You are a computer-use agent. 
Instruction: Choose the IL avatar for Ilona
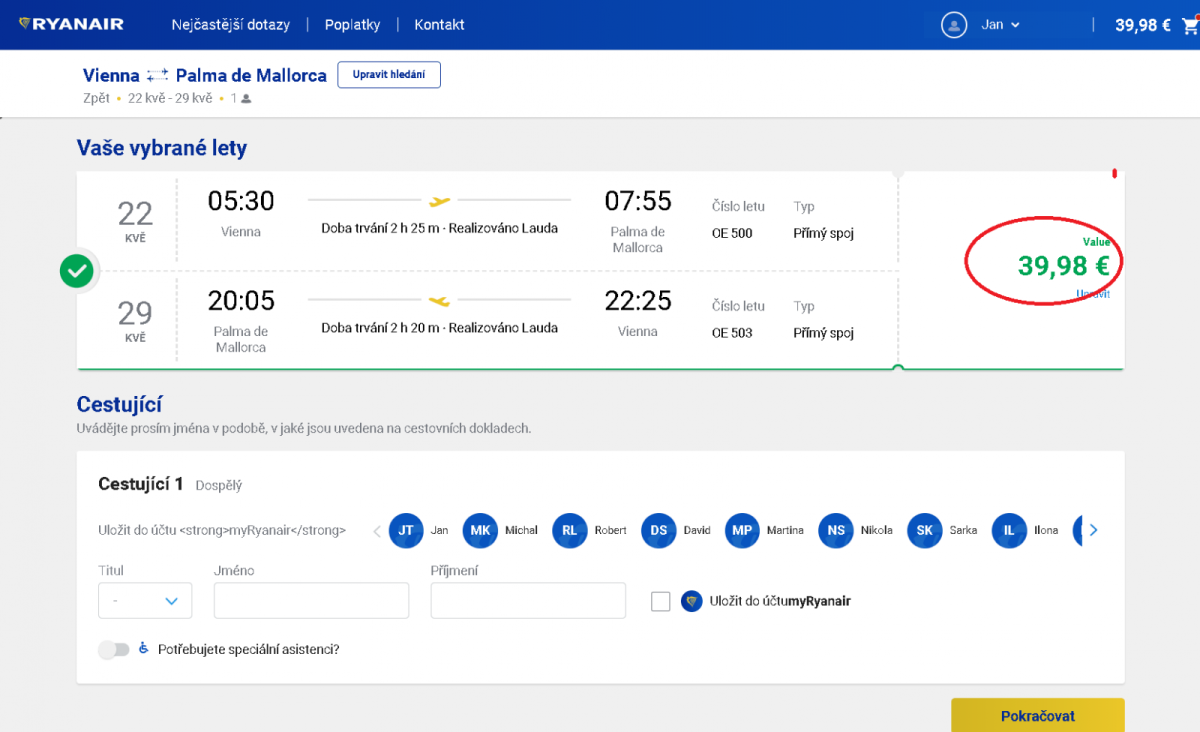point(1008,530)
